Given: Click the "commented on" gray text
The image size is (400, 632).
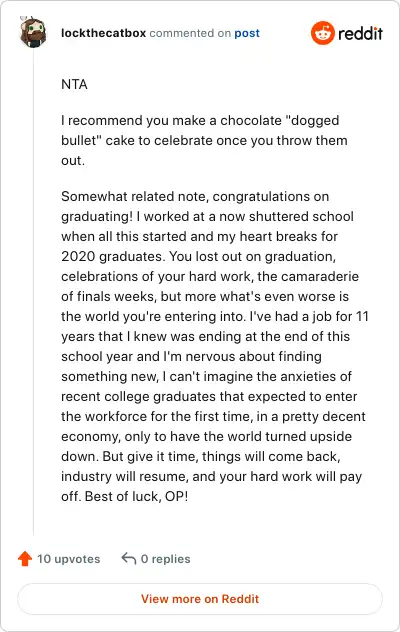Looking at the screenshot, I should (x=190, y=33).
